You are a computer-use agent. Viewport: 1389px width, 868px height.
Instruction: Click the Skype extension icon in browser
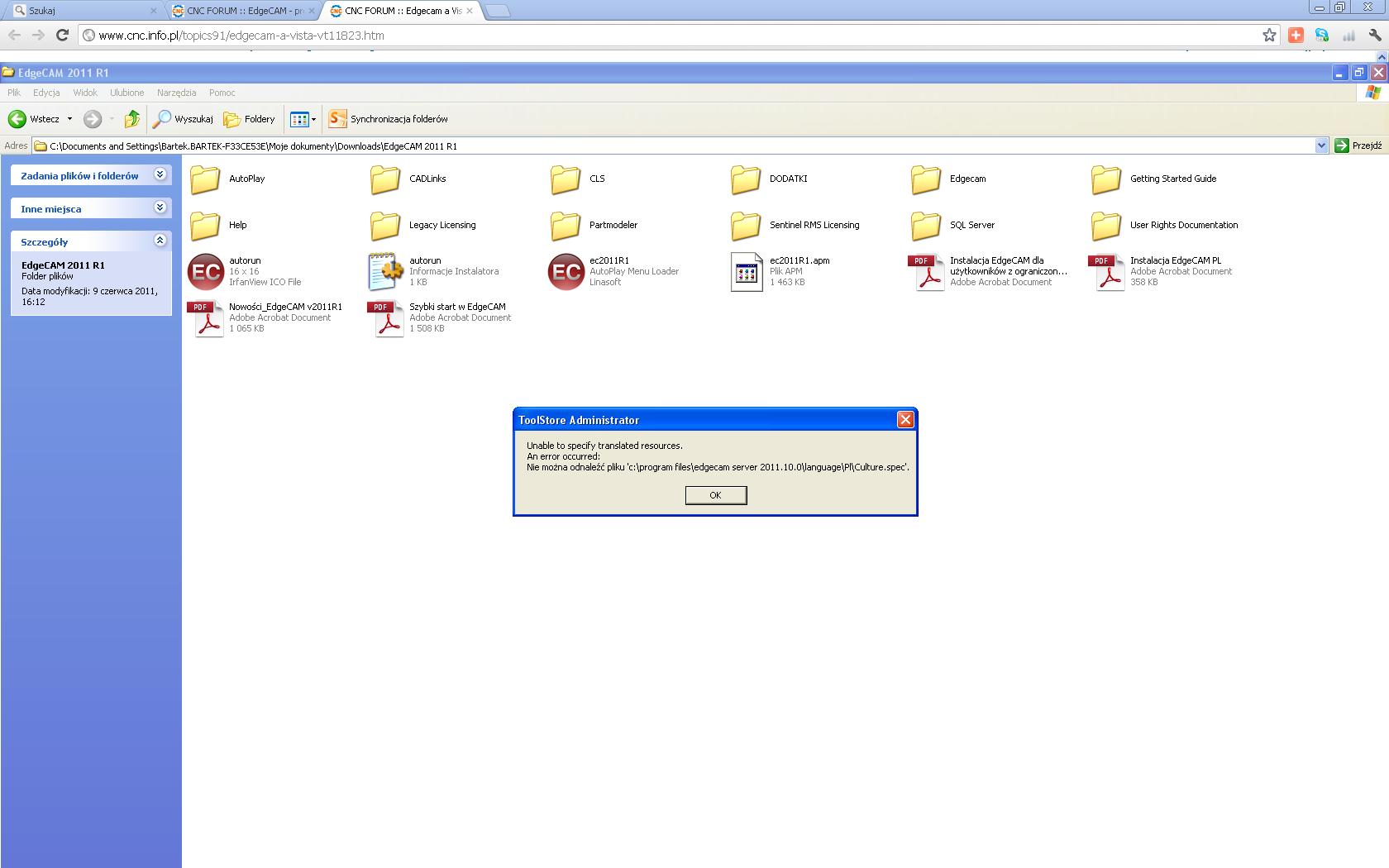1322,35
